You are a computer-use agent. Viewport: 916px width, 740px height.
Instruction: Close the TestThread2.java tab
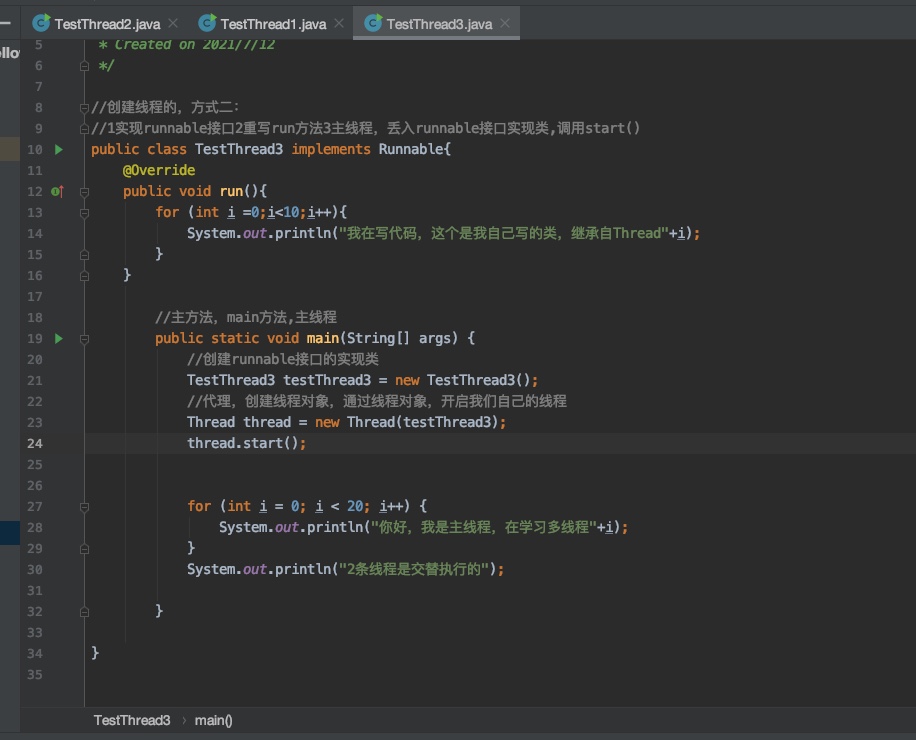coord(174,23)
